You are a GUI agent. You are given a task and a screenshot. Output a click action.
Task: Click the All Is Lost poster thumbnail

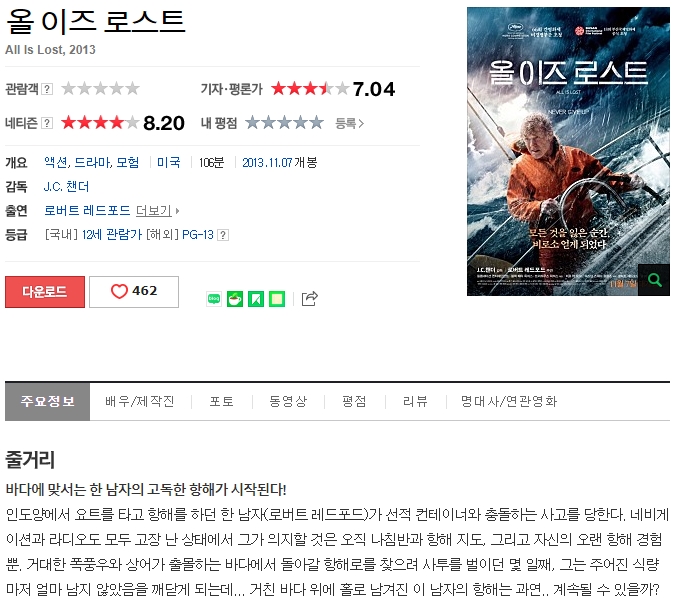click(x=568, y=151)
